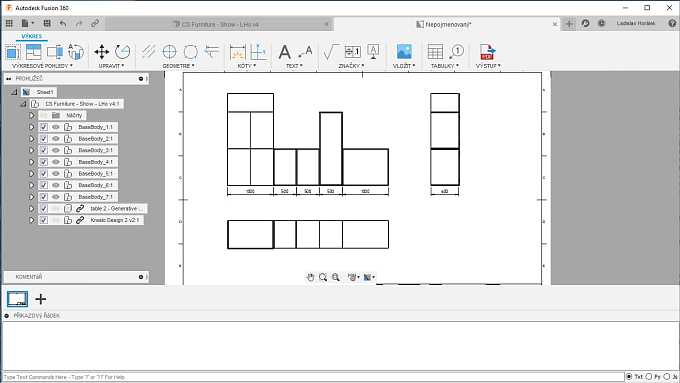Activate the Move tool
Viewport: 680px width, 383px height.
pyautogui.click(x=102, y=52)
